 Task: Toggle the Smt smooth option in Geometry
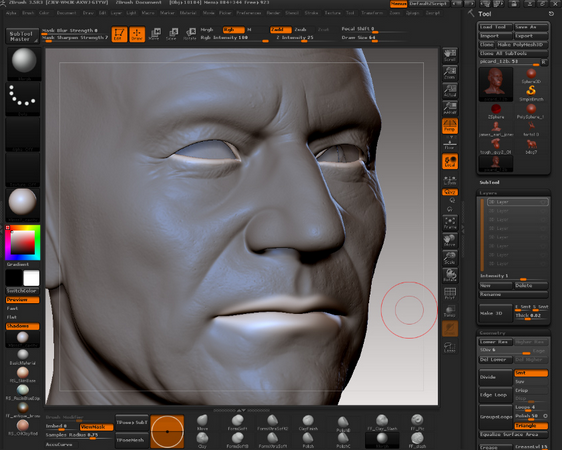coord(531,373)
